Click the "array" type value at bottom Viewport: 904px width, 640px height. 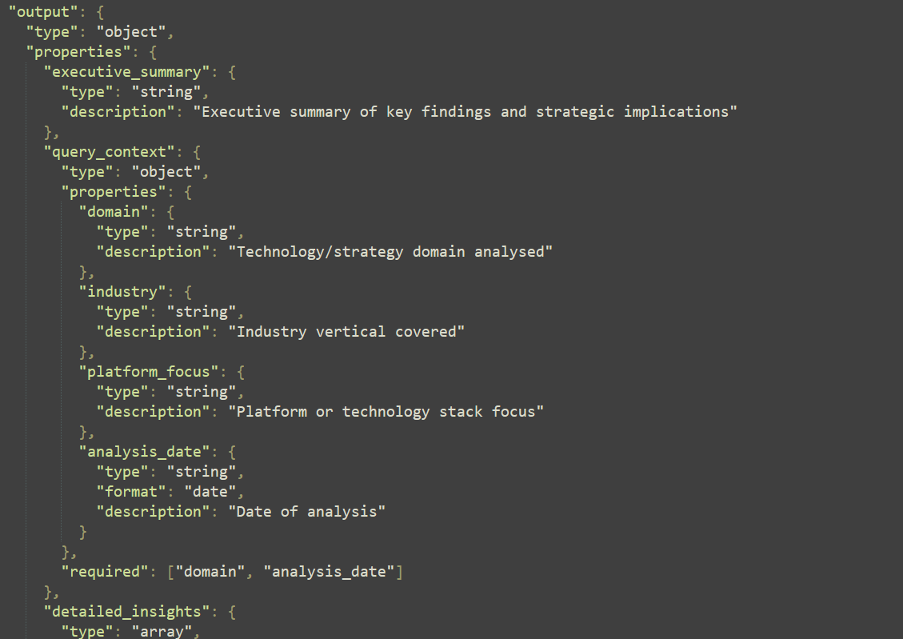161,631
